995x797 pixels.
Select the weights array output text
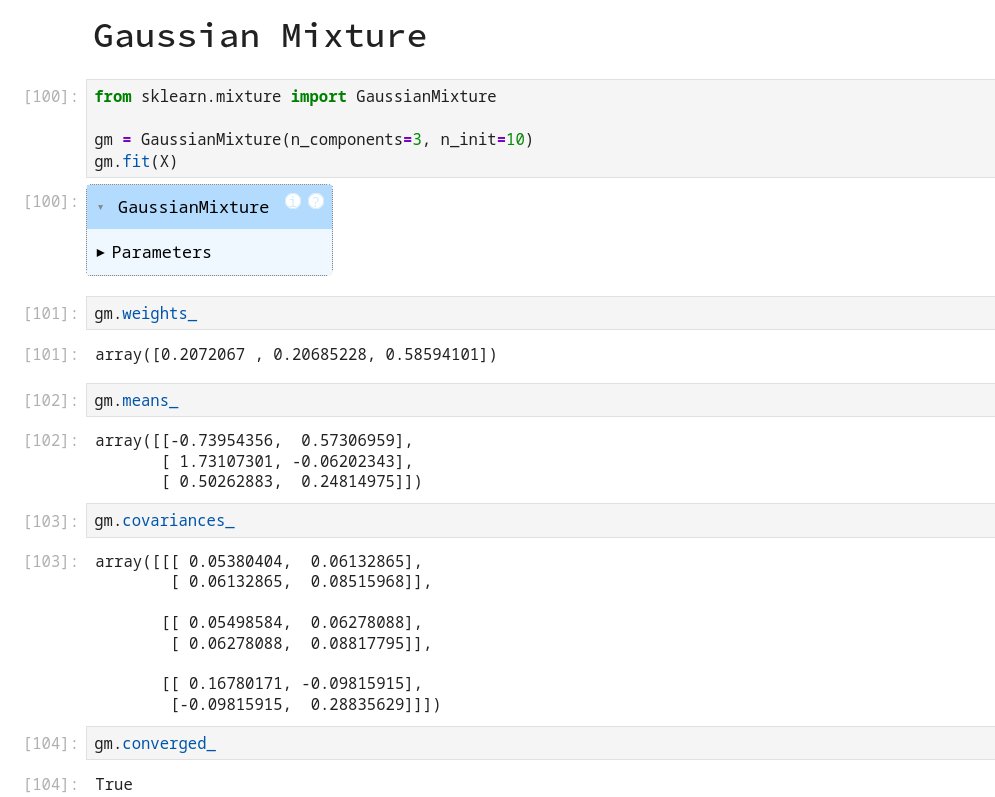pyautogui.click(x=296, y=354)
